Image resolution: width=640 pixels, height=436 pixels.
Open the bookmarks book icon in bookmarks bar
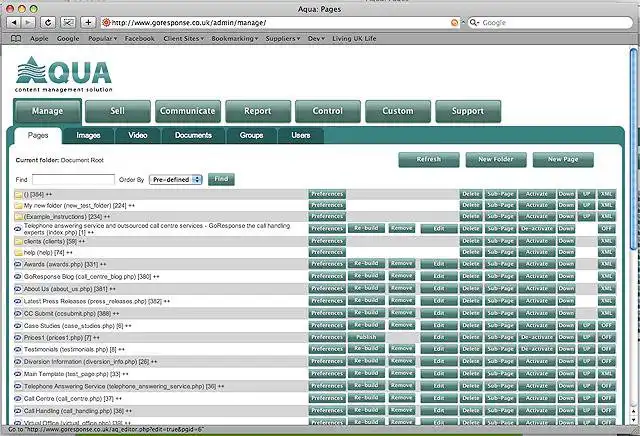tap(16, 38)
